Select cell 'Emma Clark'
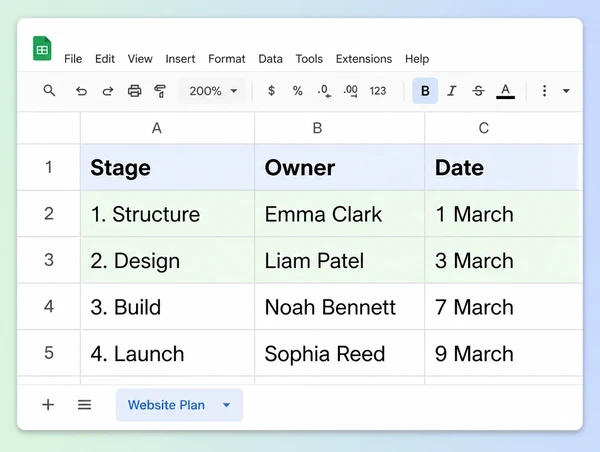Screen dimensions: 600x452 (x=339, y=214)
